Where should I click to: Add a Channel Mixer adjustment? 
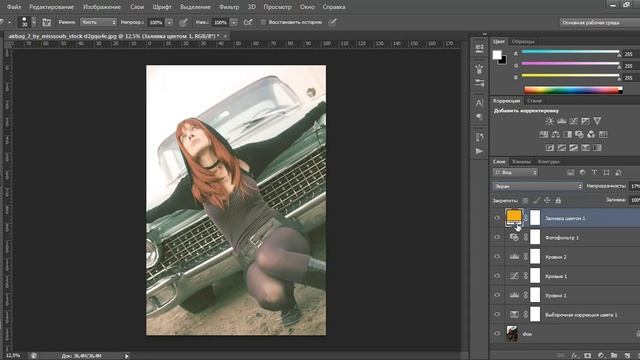pyautogui.click(x=591, y=134)
